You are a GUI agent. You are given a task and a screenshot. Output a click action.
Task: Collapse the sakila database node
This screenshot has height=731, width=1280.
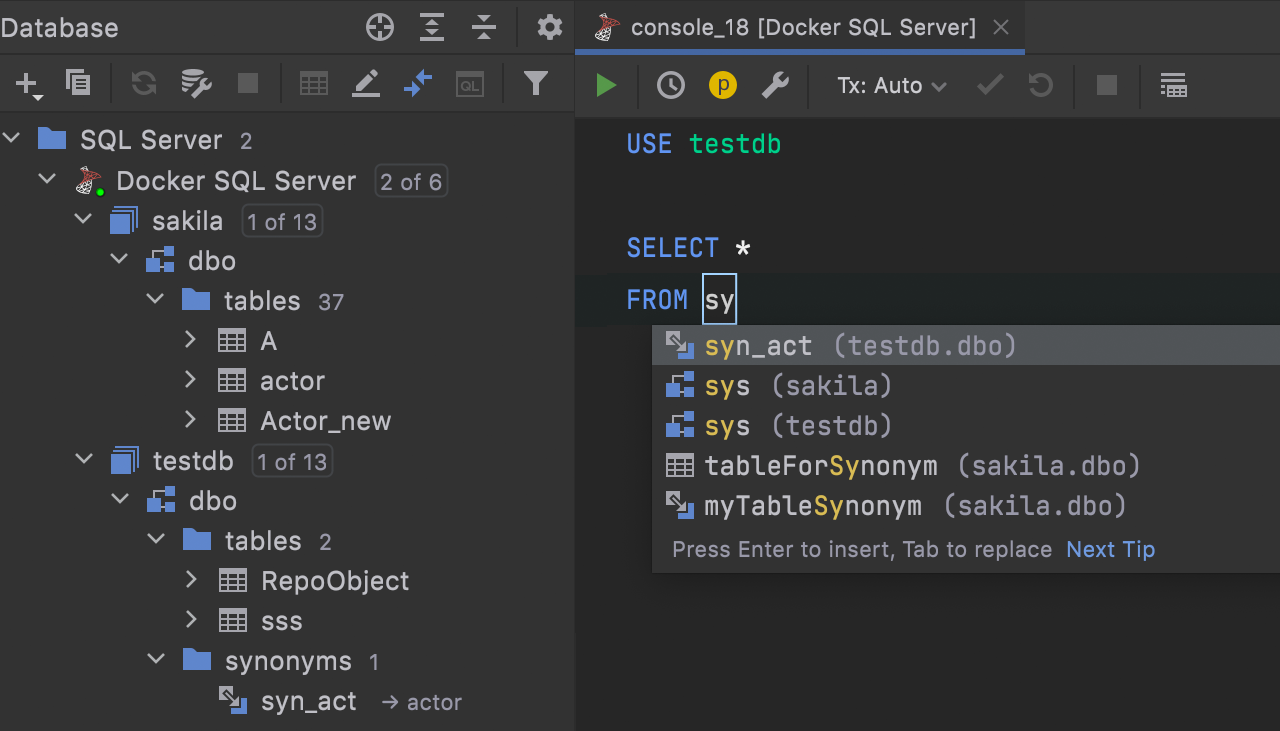tap(83, 220)
